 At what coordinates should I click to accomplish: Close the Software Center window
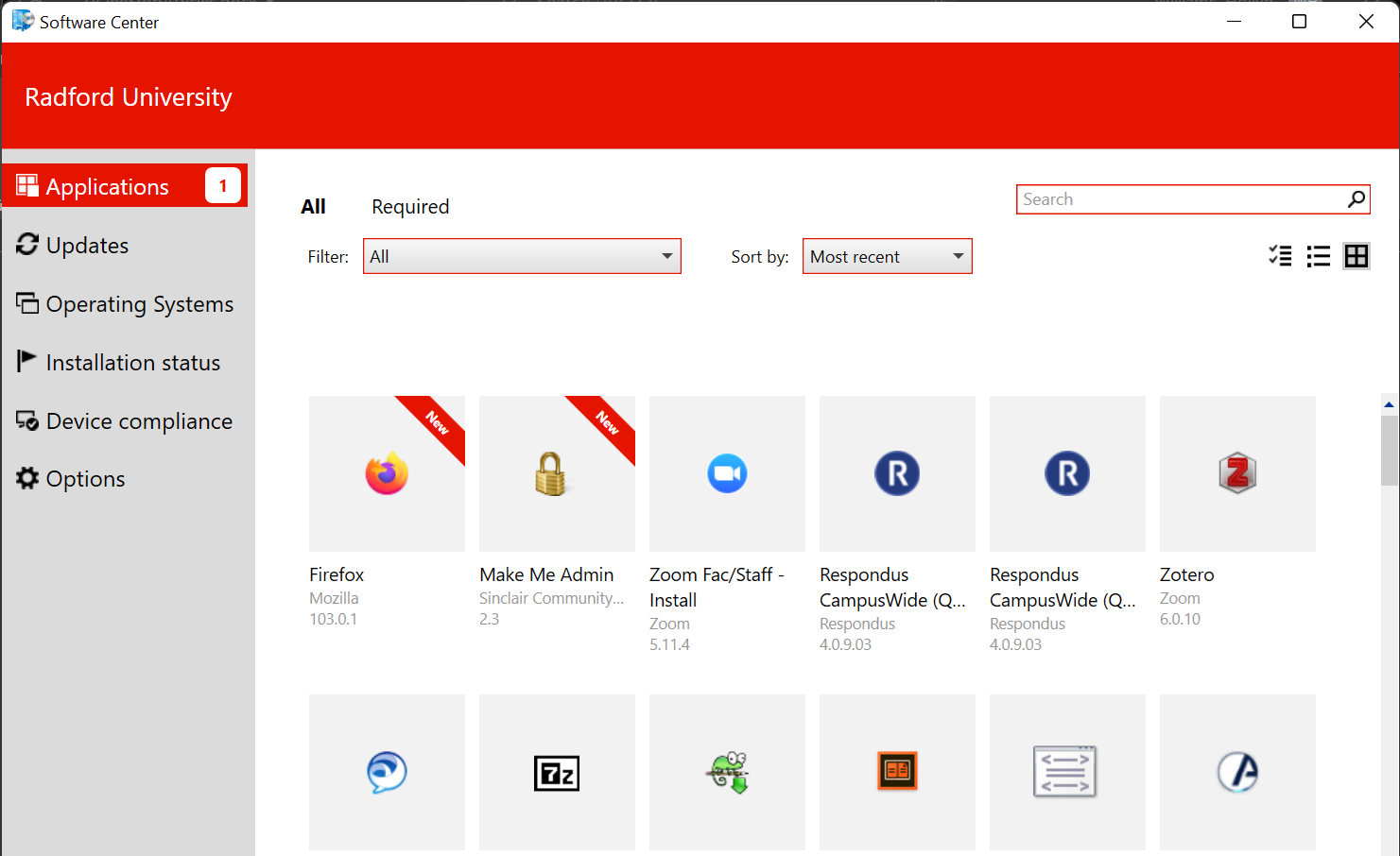click(x=1366, y=21)
